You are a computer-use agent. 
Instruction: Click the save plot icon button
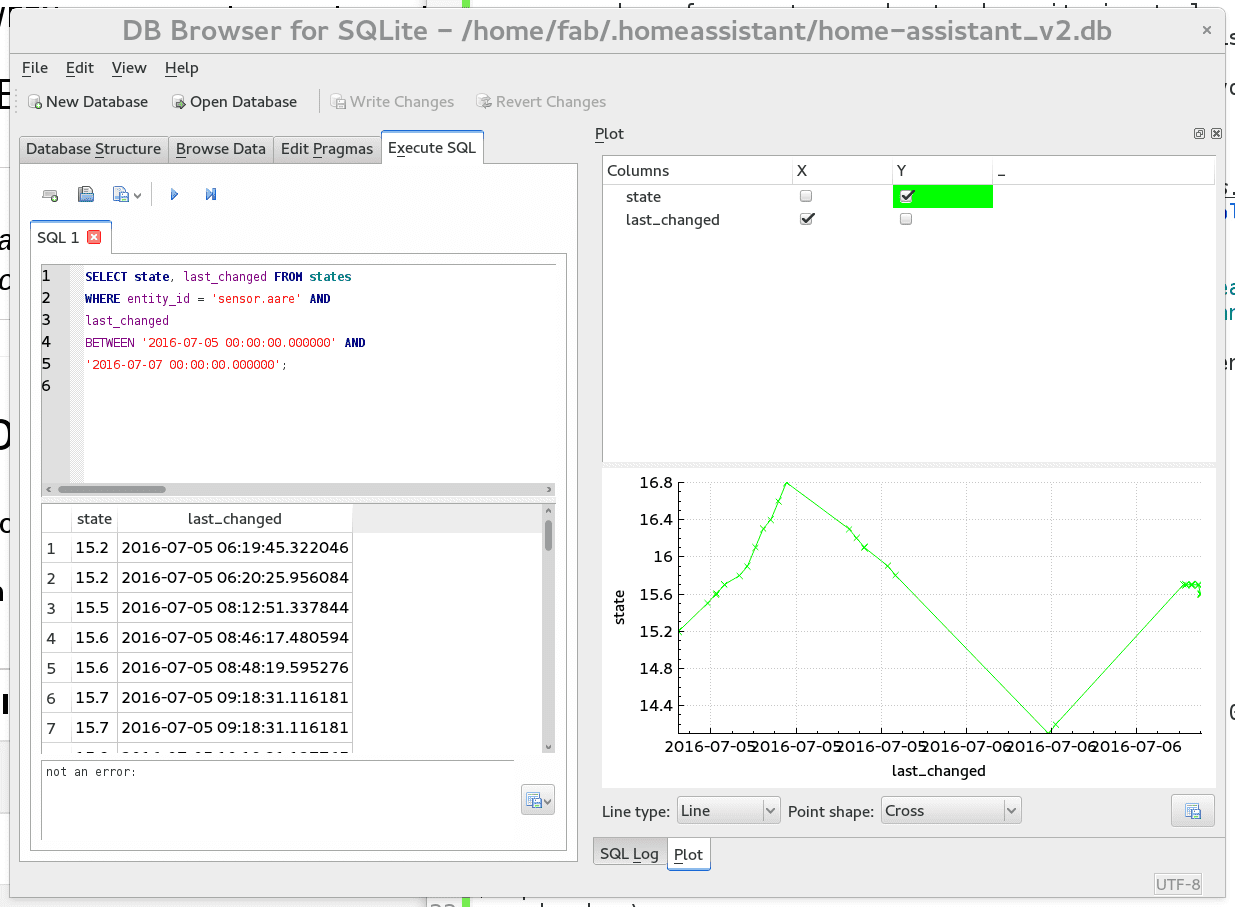tap(1192, 811)
